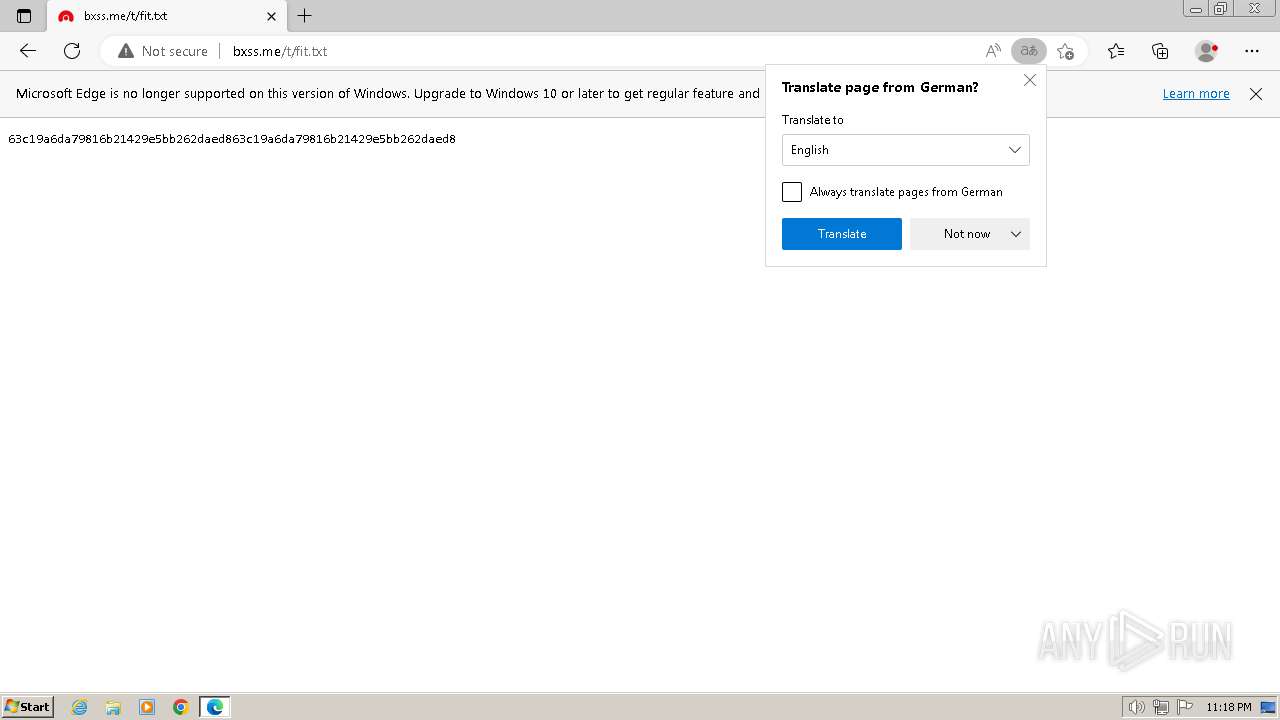The height and width of the screenshot is (720, 1280).
Task: Open the Learn more link
Action: pyautogui.click(x=1196, y=94)
